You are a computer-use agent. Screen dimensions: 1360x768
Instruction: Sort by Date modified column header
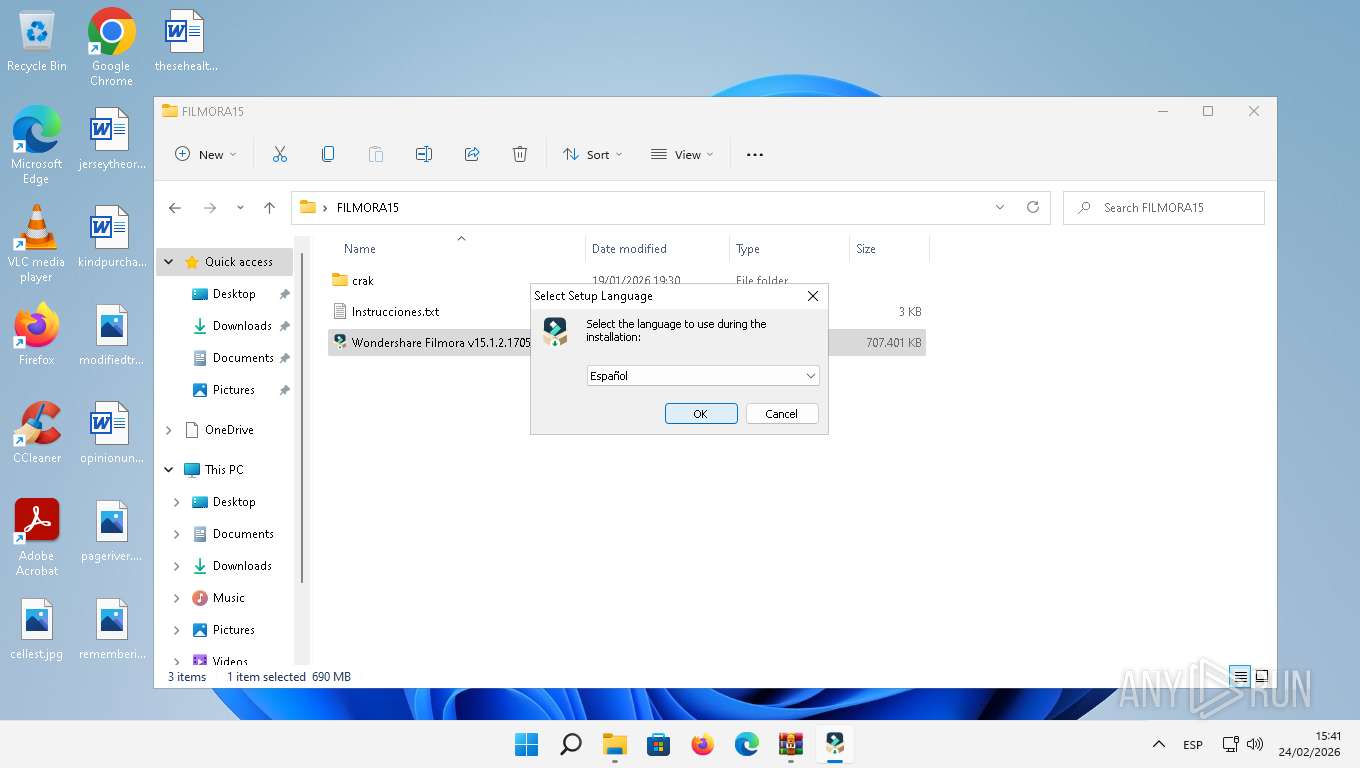(629, 249)
